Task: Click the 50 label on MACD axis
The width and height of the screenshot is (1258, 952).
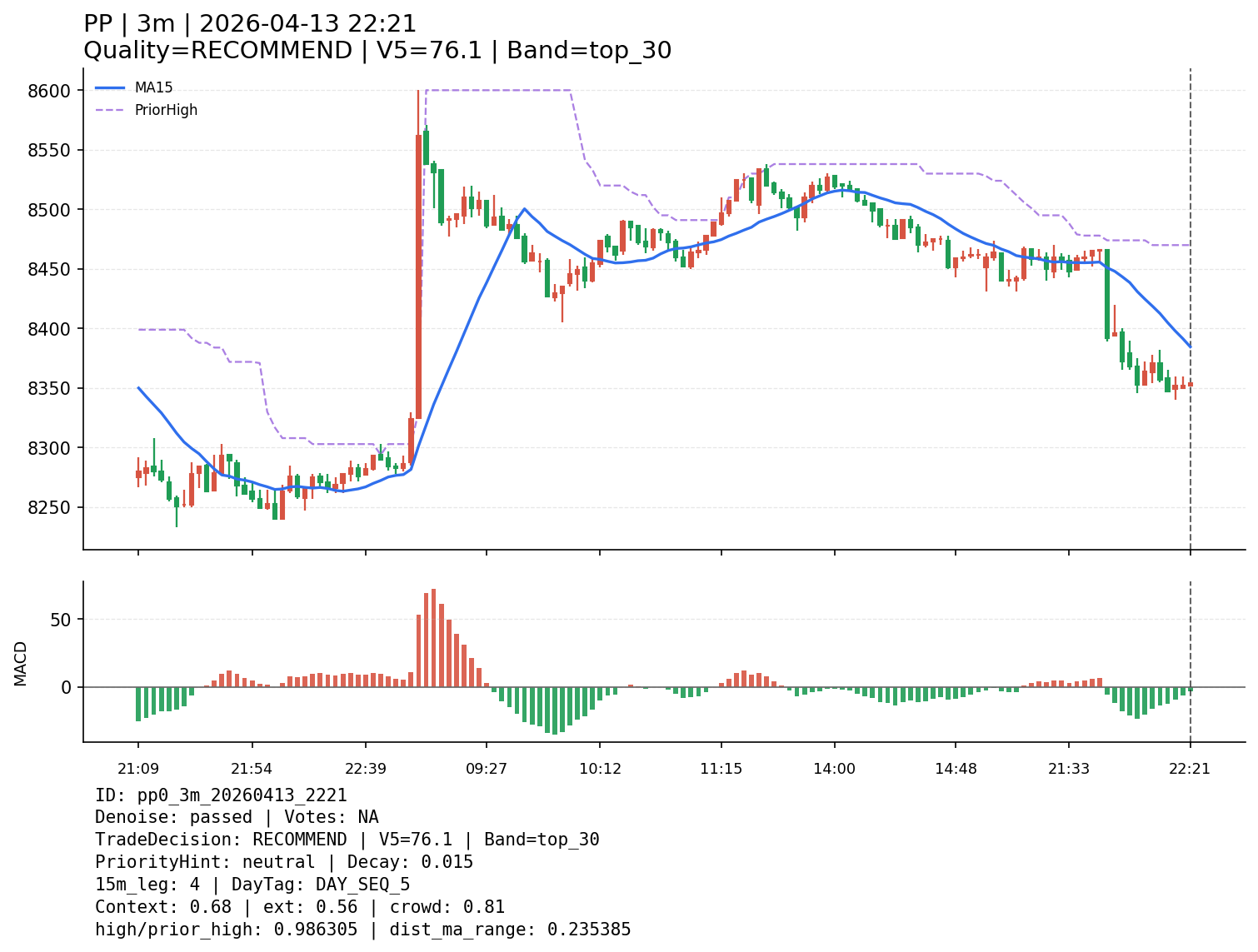Action: (63, 620)
